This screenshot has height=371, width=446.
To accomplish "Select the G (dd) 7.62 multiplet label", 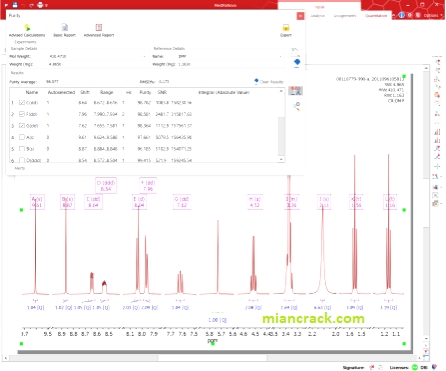I will coord(182,202).
